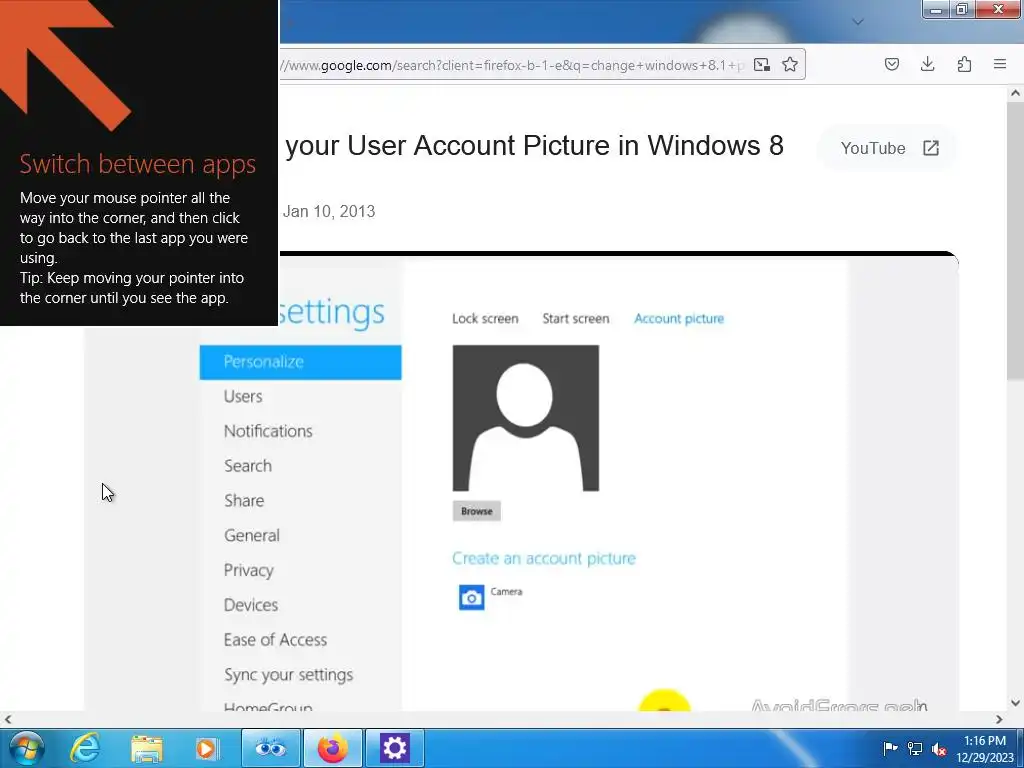The image size is (1024, 768).
Task: Select Ease of Access in settings list
Action: [275, 640]
